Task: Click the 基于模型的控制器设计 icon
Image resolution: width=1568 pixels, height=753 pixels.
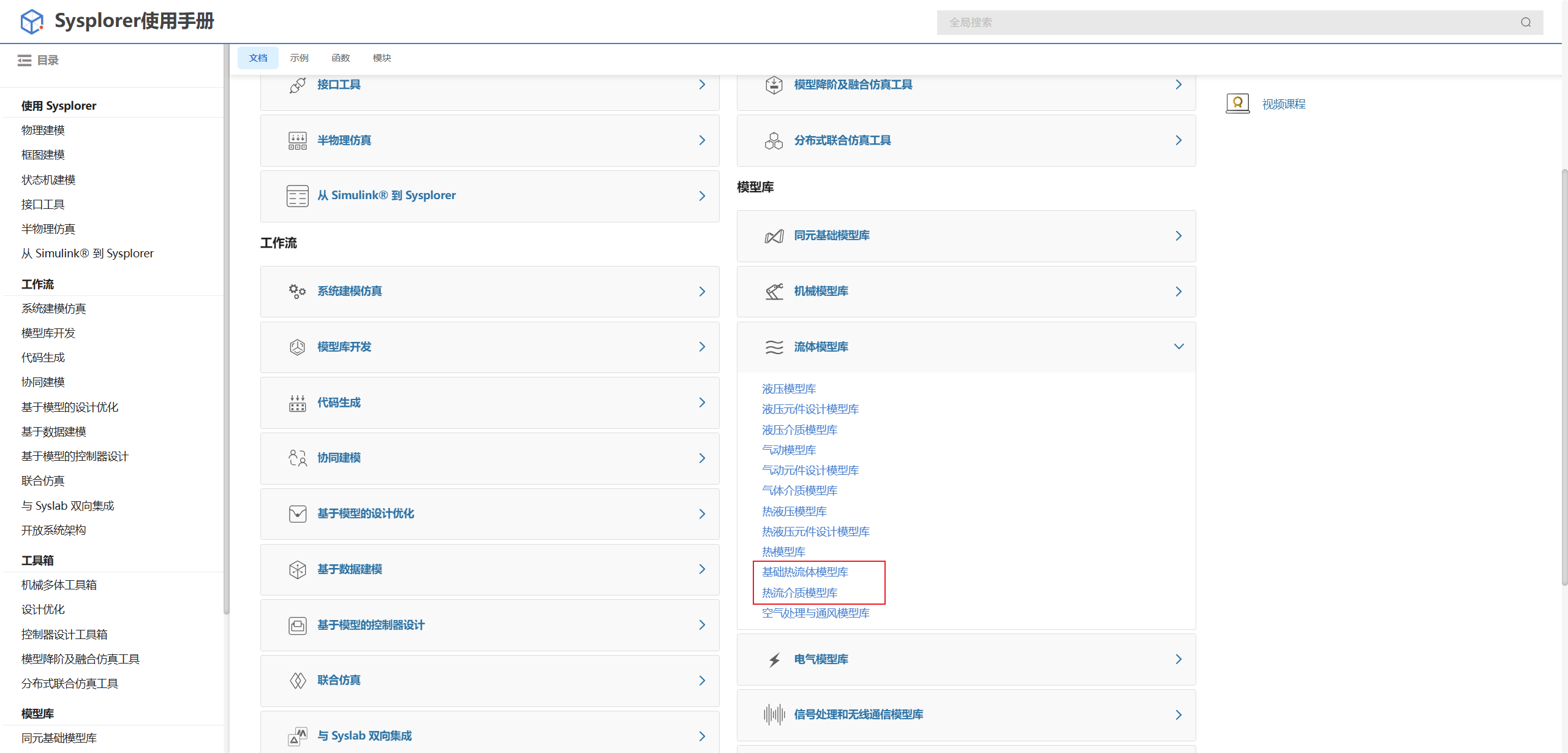Action: pos(298,626)
